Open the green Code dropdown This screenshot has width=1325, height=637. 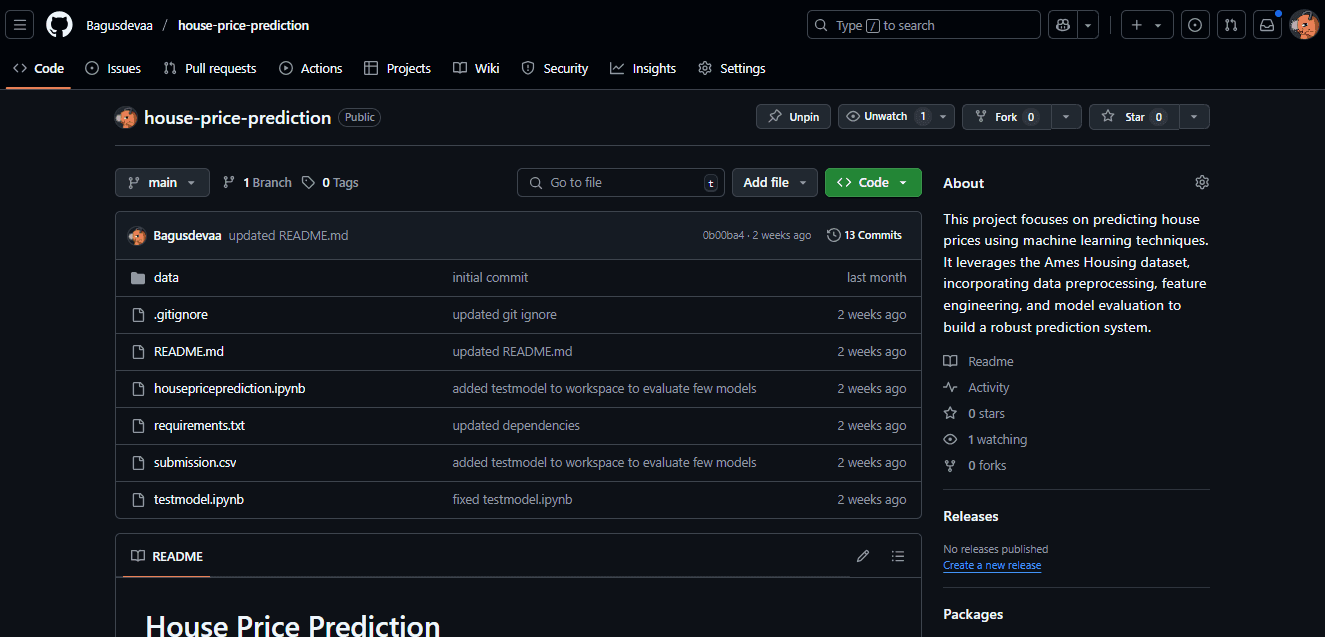873,182
